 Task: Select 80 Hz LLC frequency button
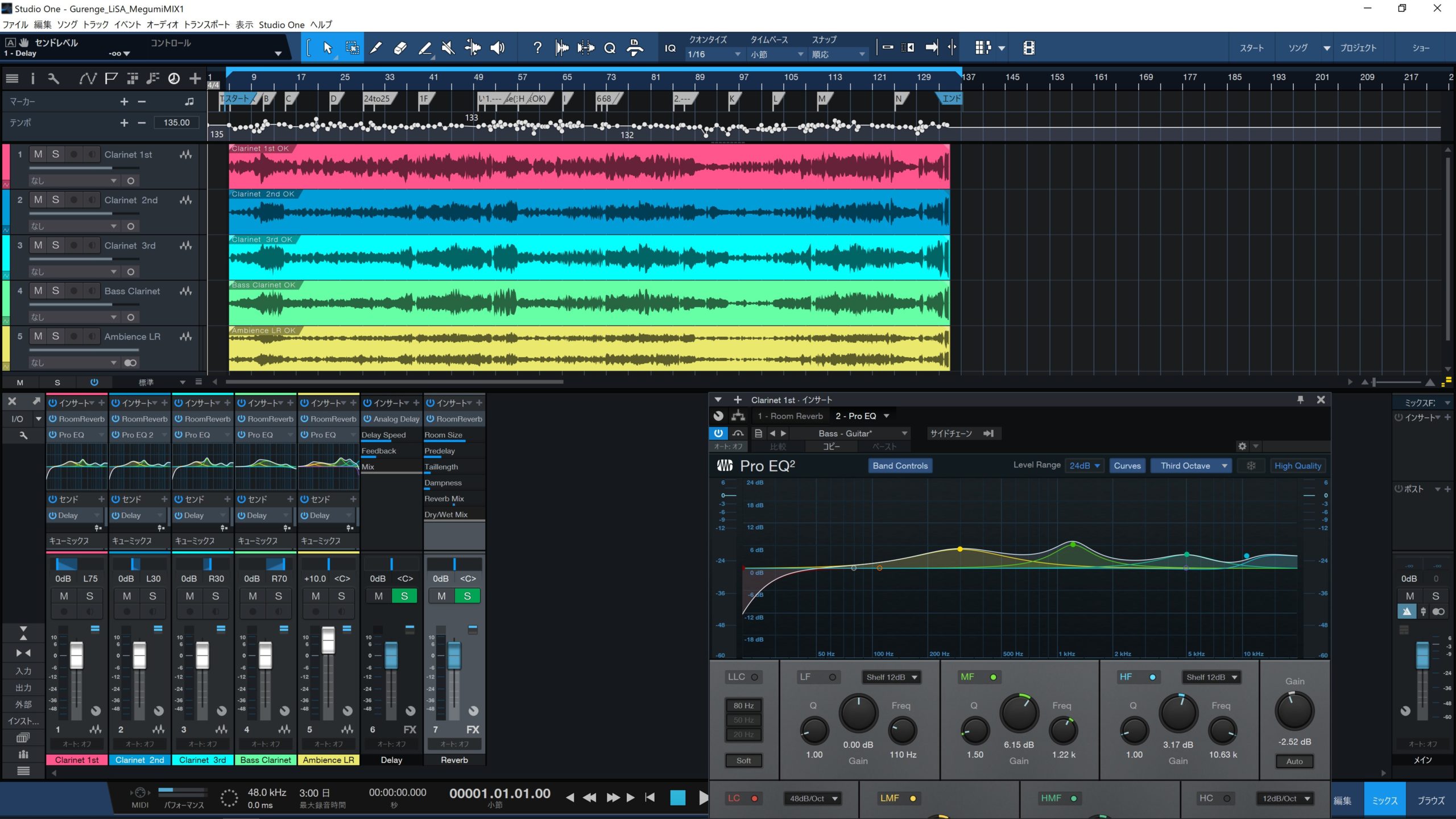pos(743,705)
